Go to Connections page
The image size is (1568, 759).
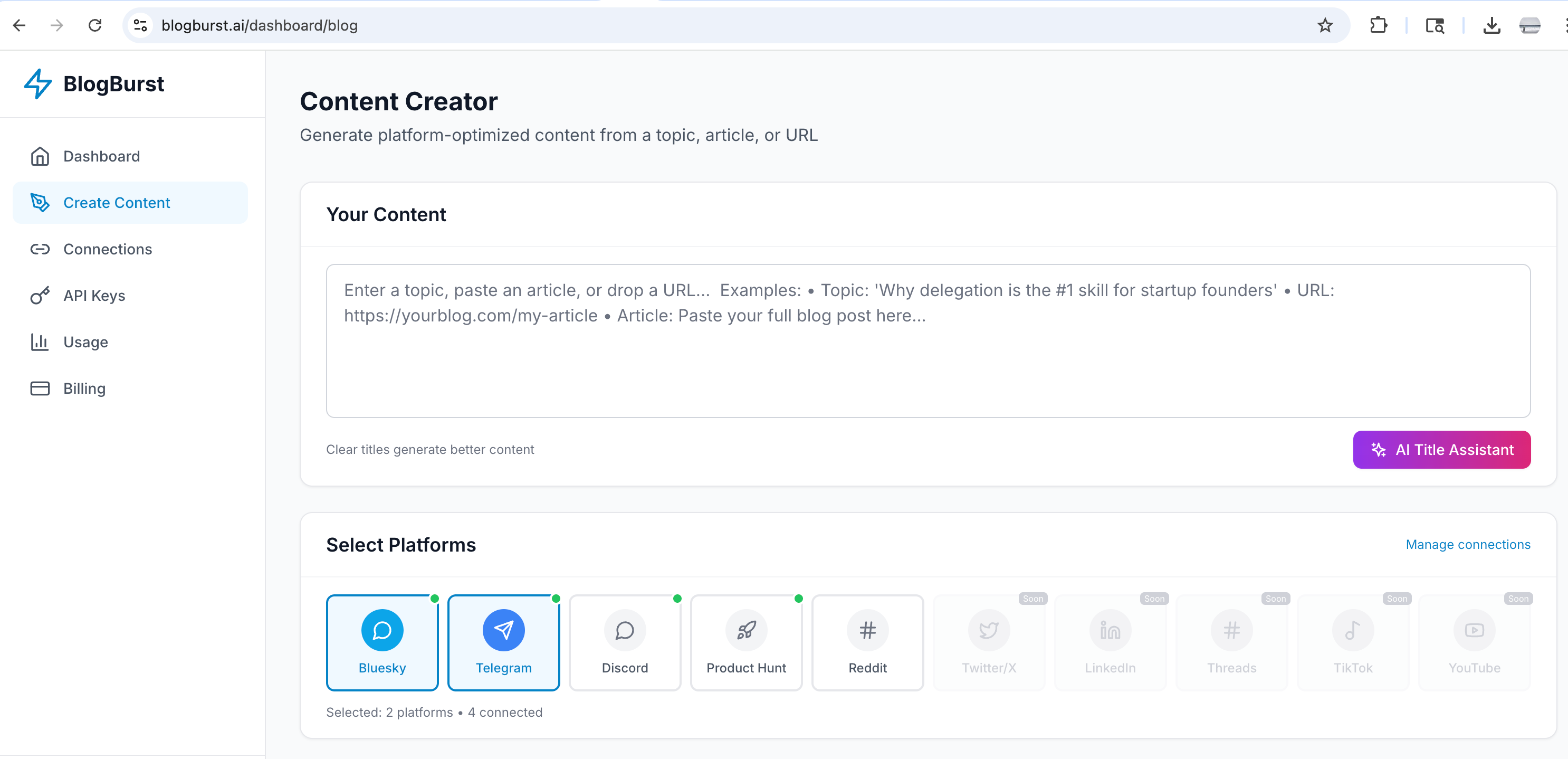tap(107, 249)
